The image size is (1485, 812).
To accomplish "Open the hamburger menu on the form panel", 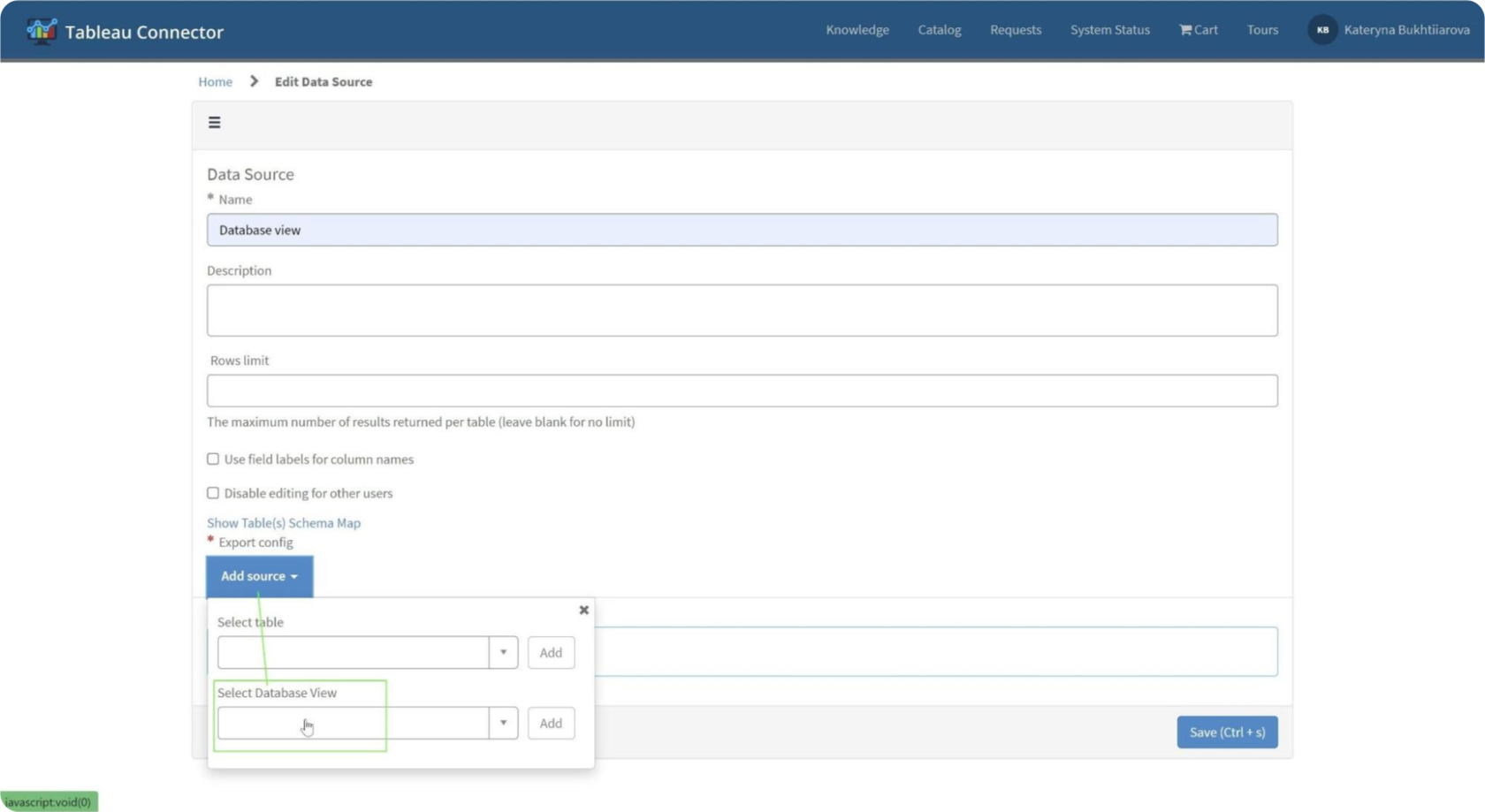I will 214,122.
